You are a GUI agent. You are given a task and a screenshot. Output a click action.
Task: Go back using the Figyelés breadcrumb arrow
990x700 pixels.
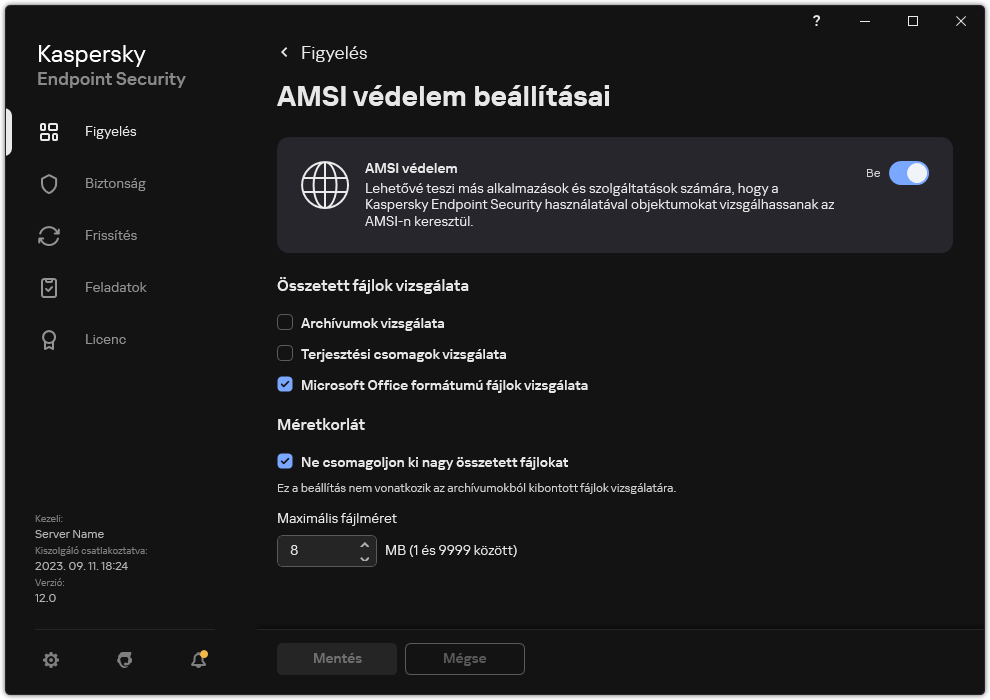[x=284, y=53]
